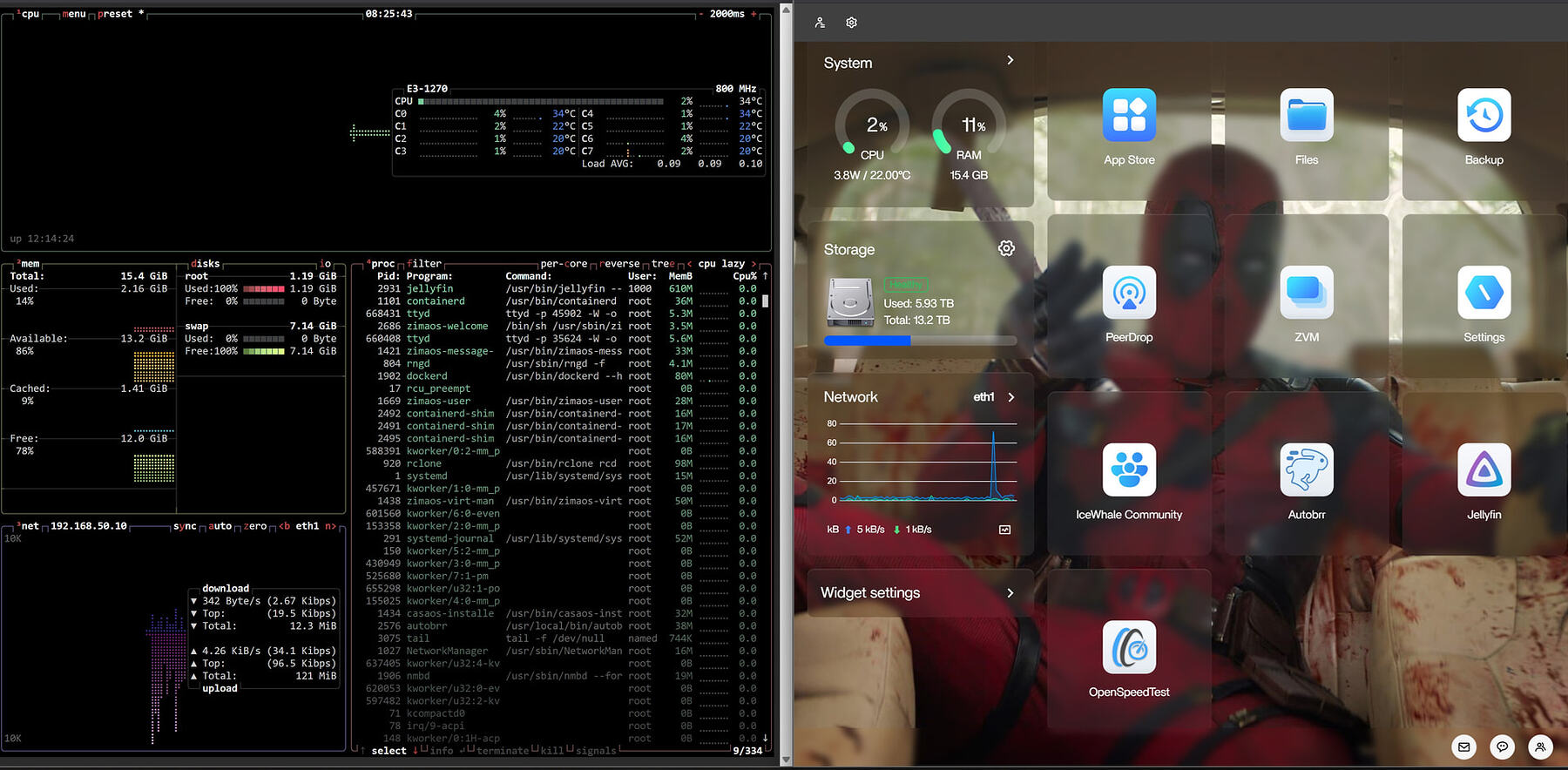
Task: Click the user support icon at bottom right
Action: (1541, 746)
